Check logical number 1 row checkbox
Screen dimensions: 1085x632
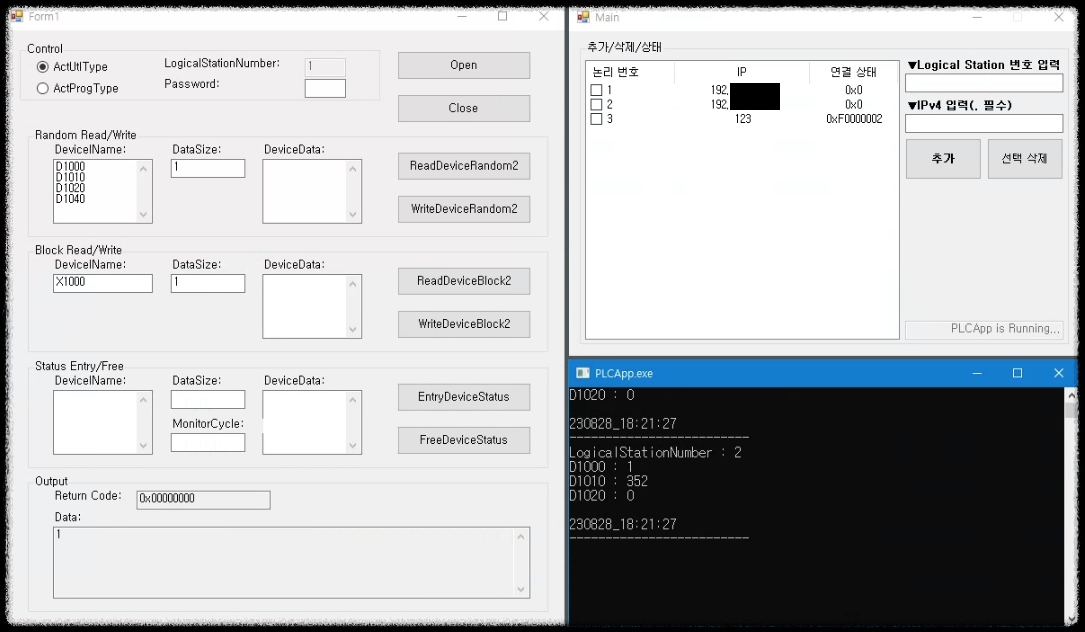coord(596,90)
